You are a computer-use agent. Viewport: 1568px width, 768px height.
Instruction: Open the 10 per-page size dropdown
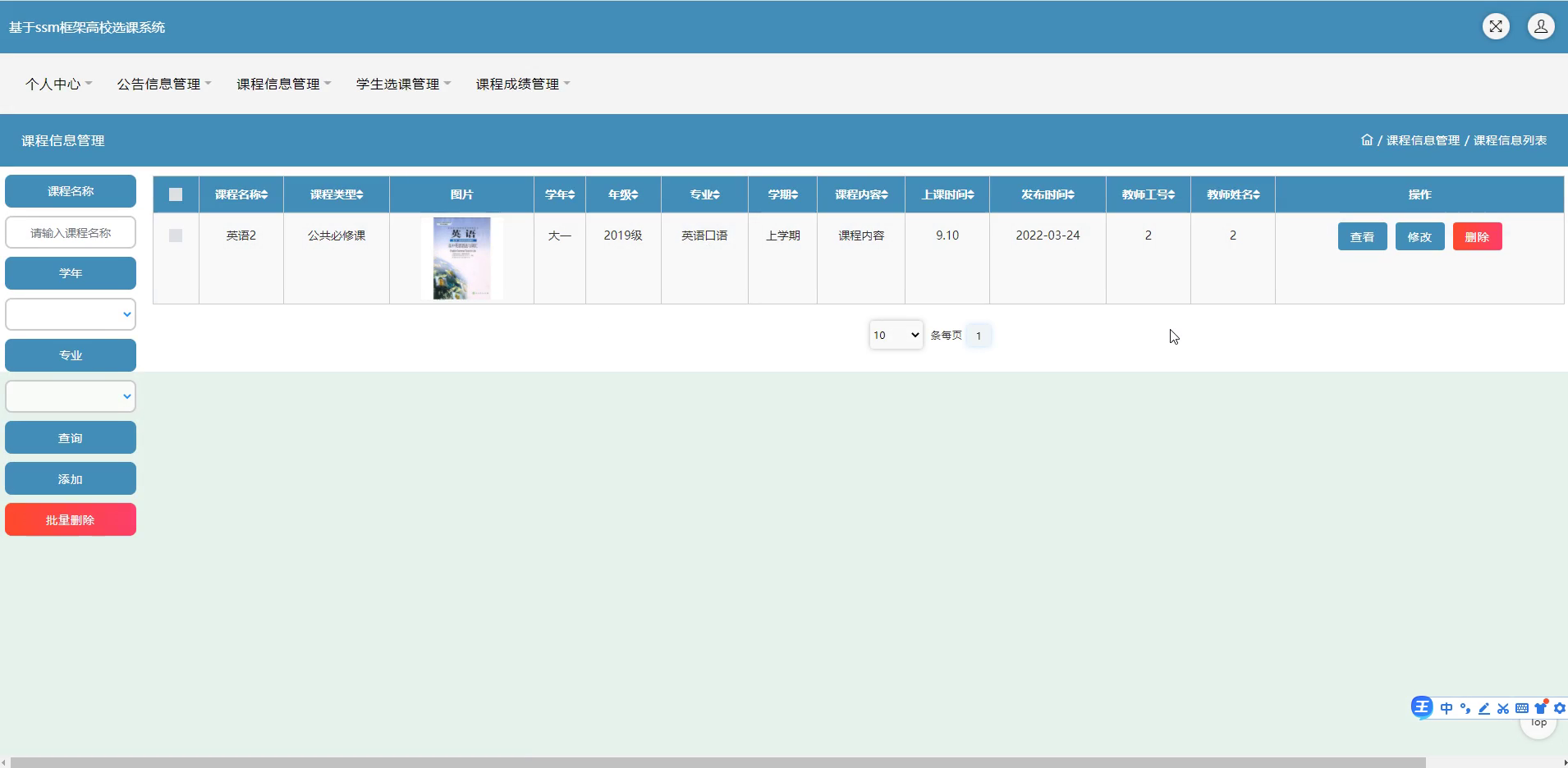896,335
